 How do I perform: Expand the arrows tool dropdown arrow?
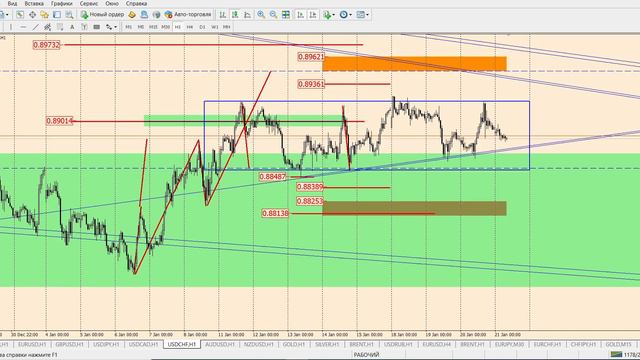pos(116,27)
